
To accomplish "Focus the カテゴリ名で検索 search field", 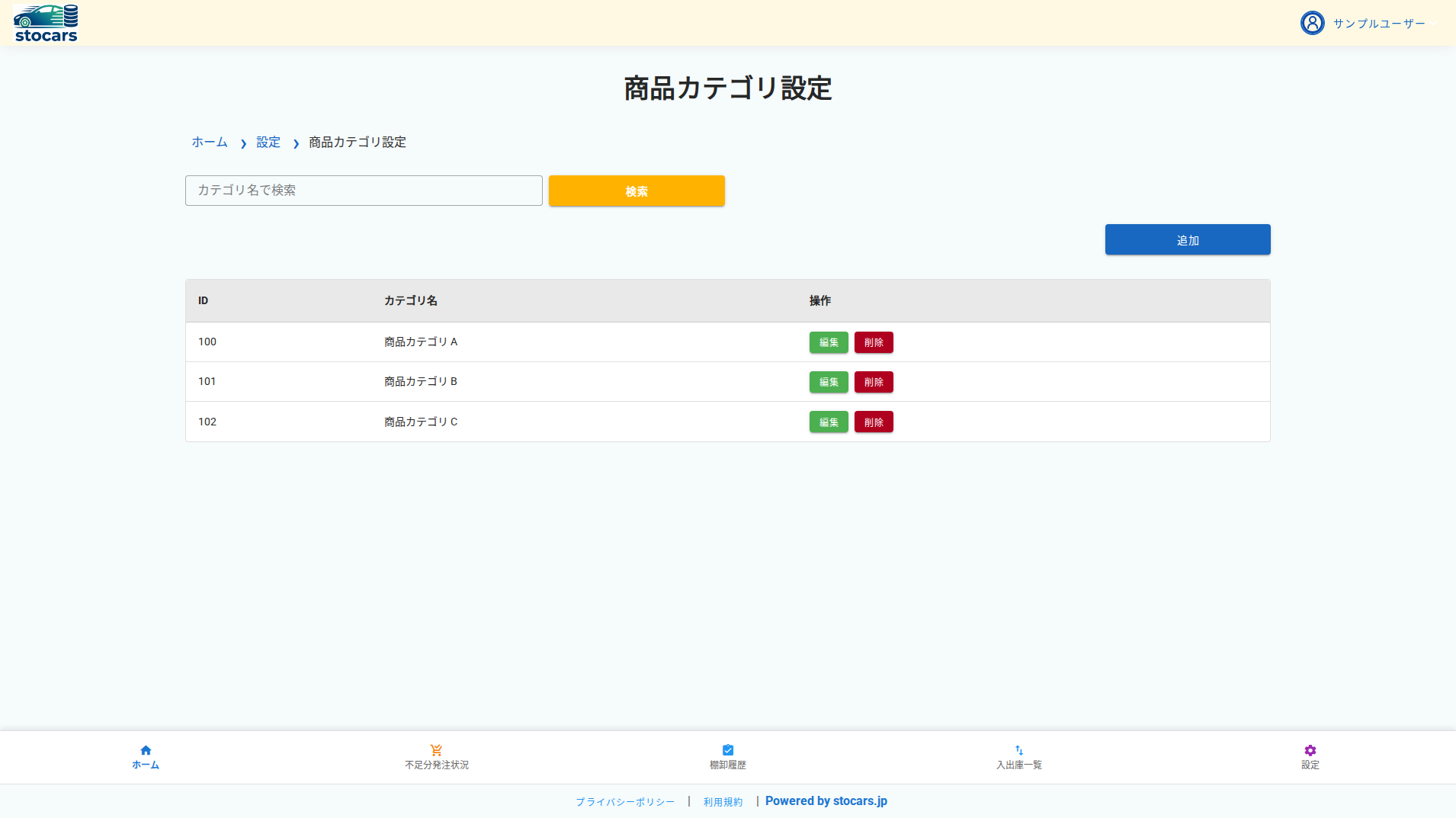I will coord(364,191).
